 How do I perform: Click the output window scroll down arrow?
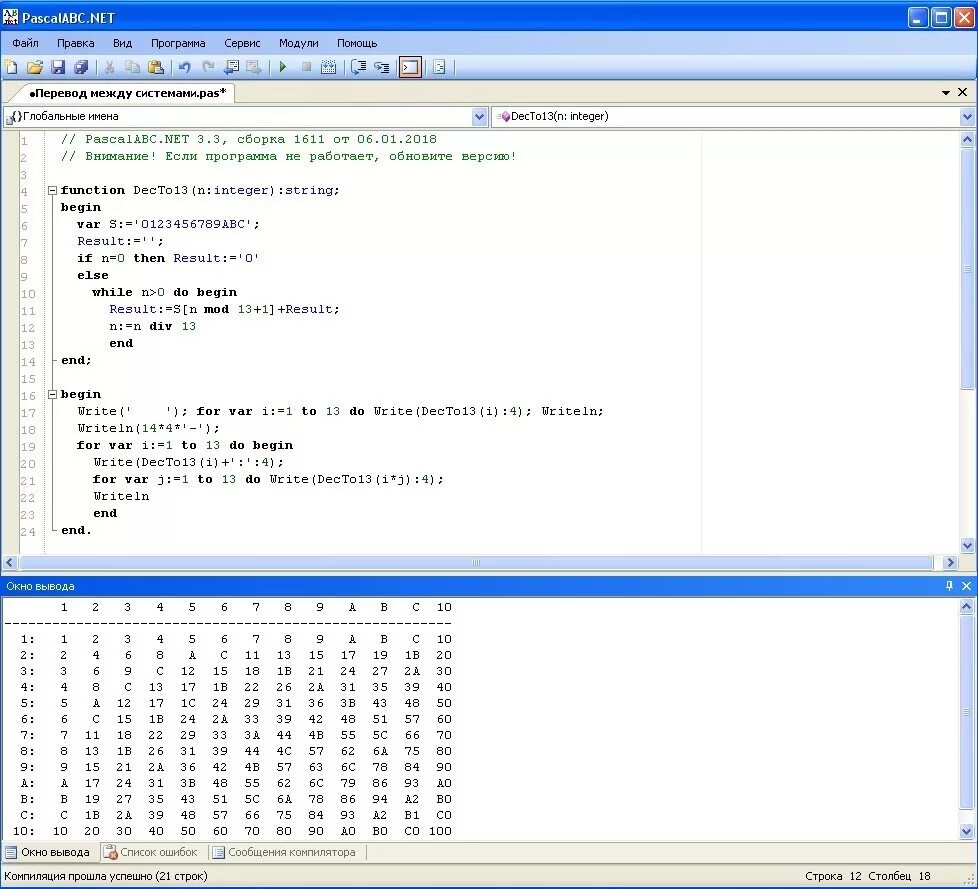966,831
